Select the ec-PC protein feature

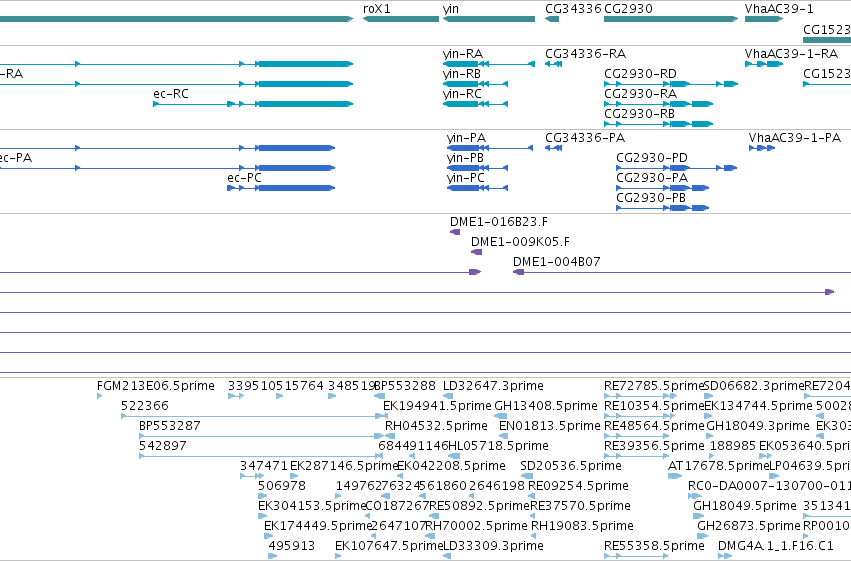281,188
